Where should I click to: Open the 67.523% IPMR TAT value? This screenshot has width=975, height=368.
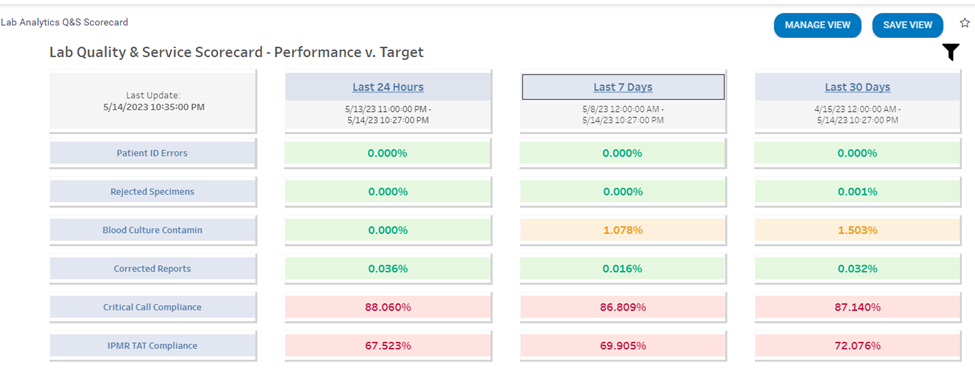tap(388, 346)
